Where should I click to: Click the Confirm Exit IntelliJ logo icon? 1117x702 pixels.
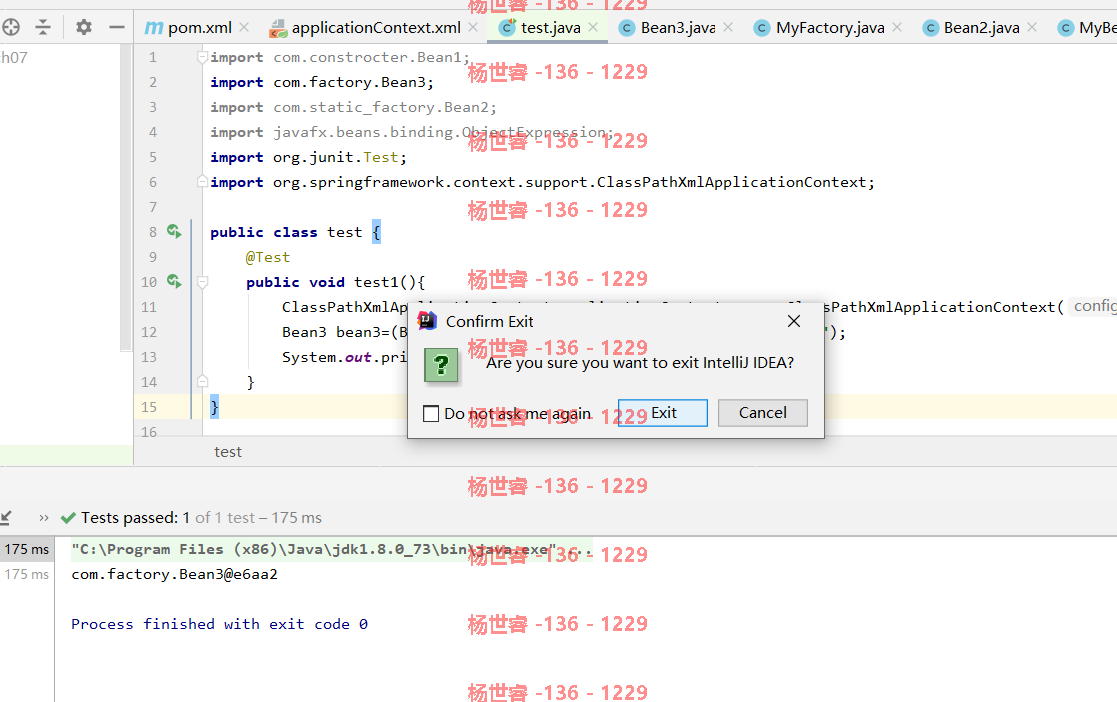427,321
